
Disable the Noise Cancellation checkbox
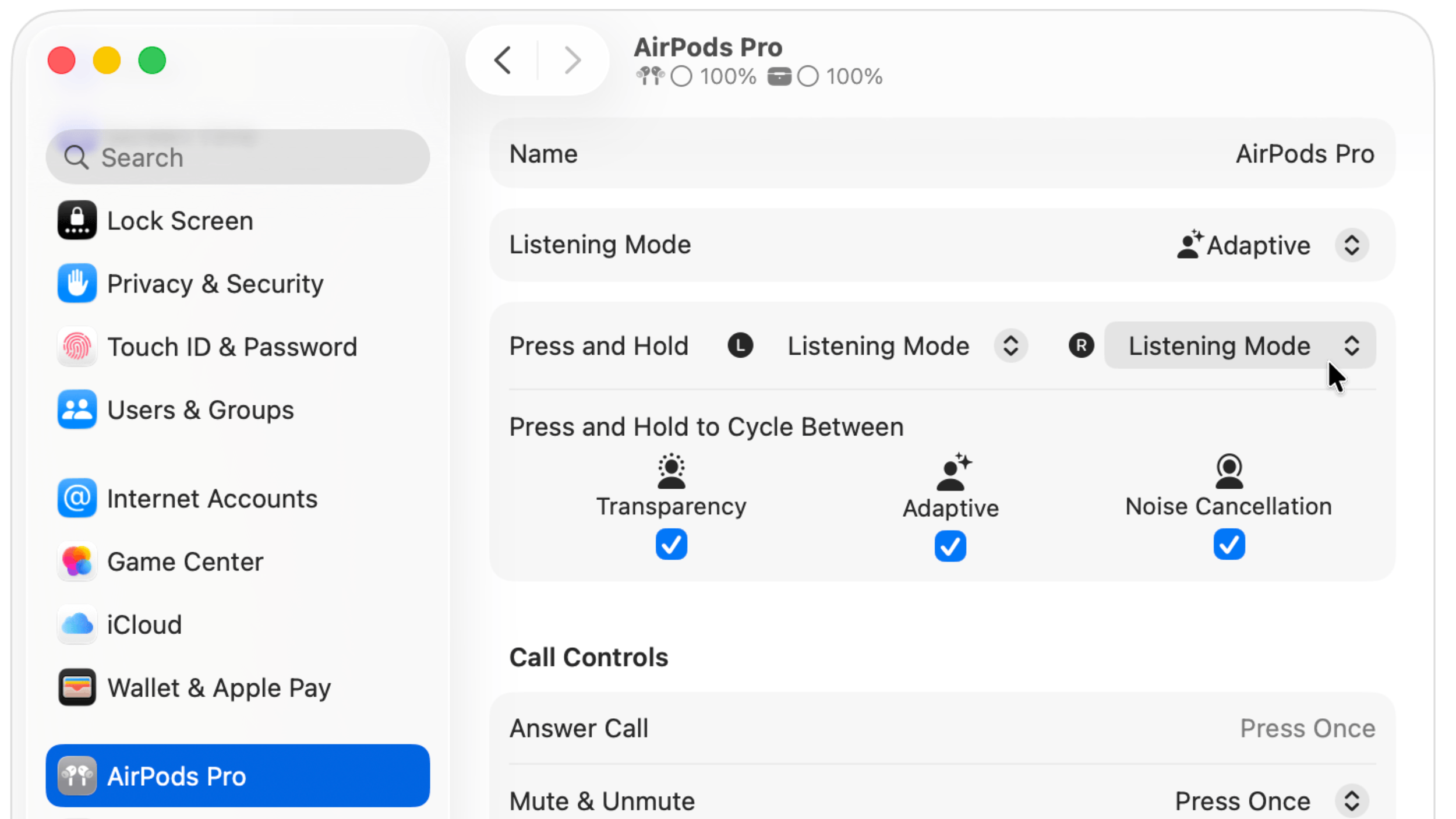1229,545
